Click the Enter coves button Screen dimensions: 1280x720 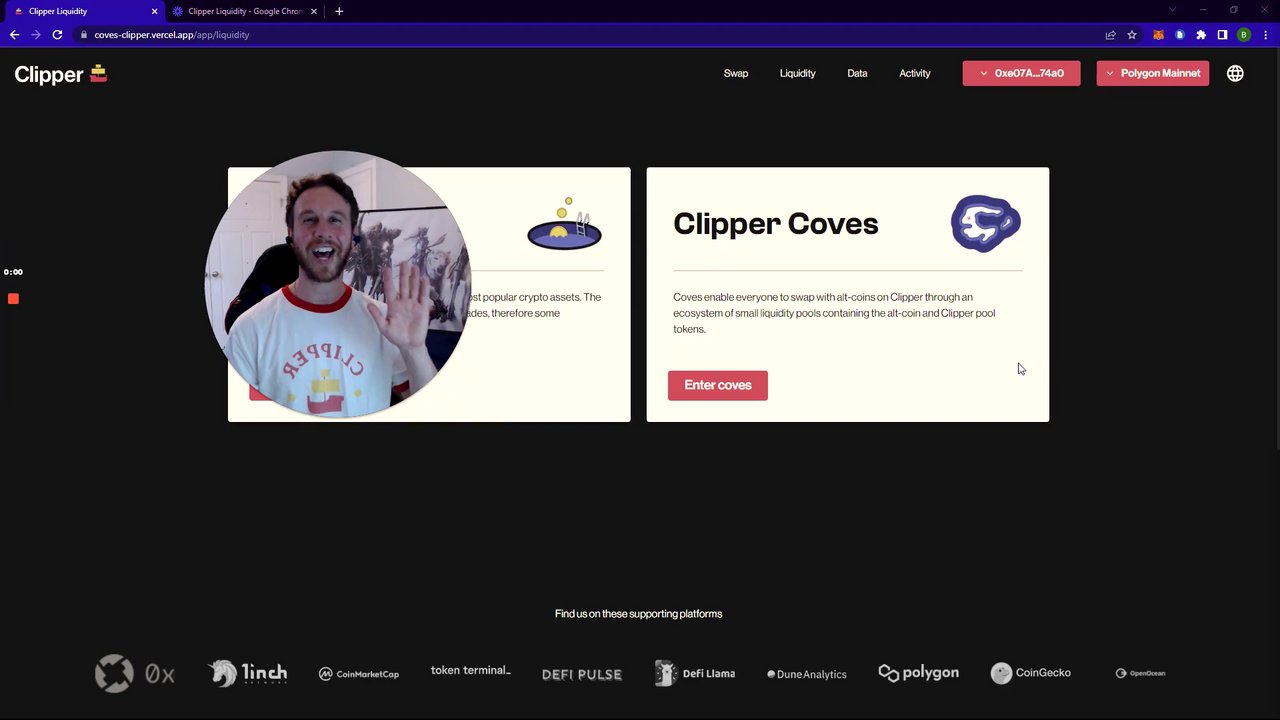point(718,385)
